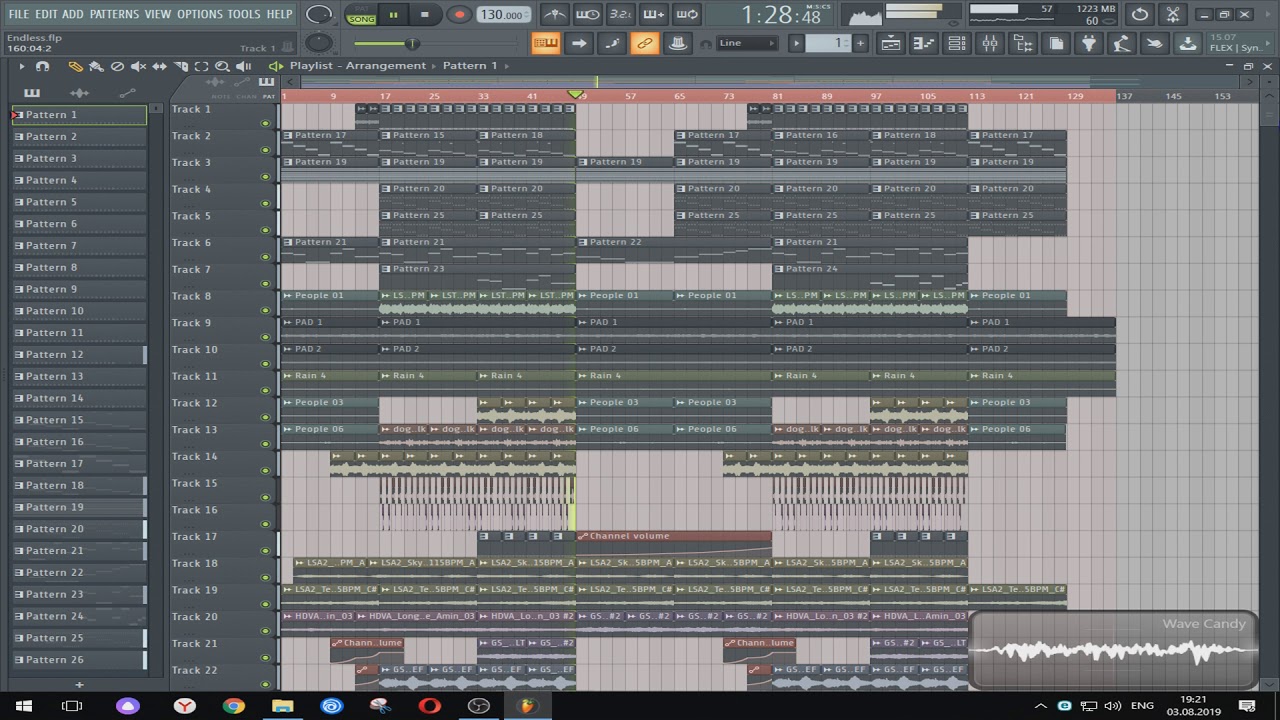This screenshot has width=1280, height=720.
Task: Mute Track 8 via its green dot
Action: click(265, 310)
